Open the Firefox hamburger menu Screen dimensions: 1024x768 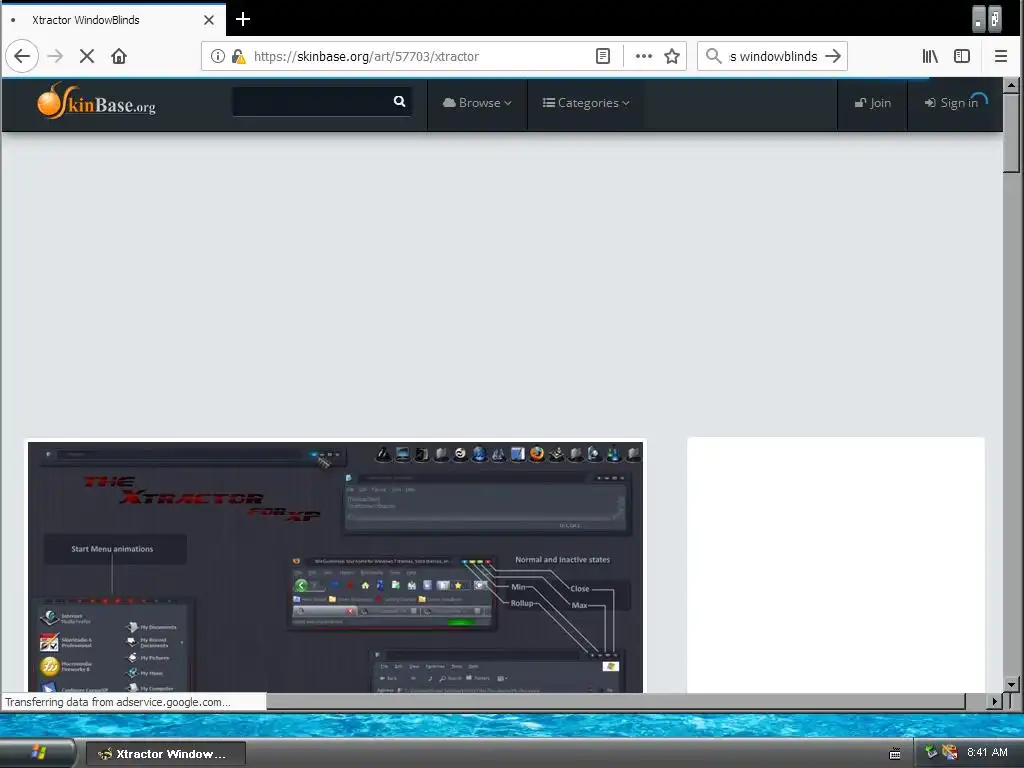click(1000, 56)
